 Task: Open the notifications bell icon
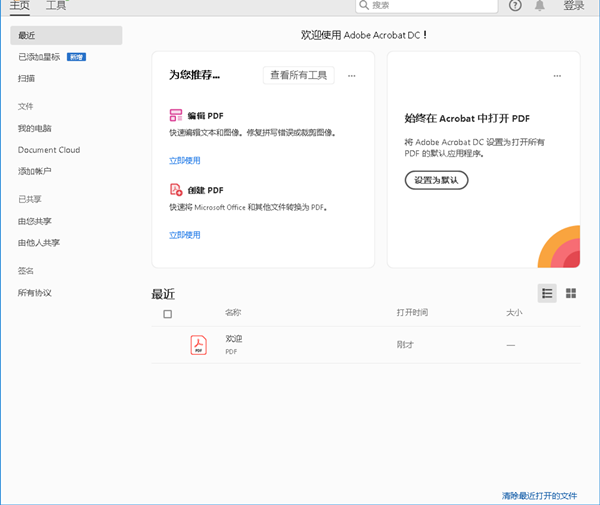coord(540,6)
